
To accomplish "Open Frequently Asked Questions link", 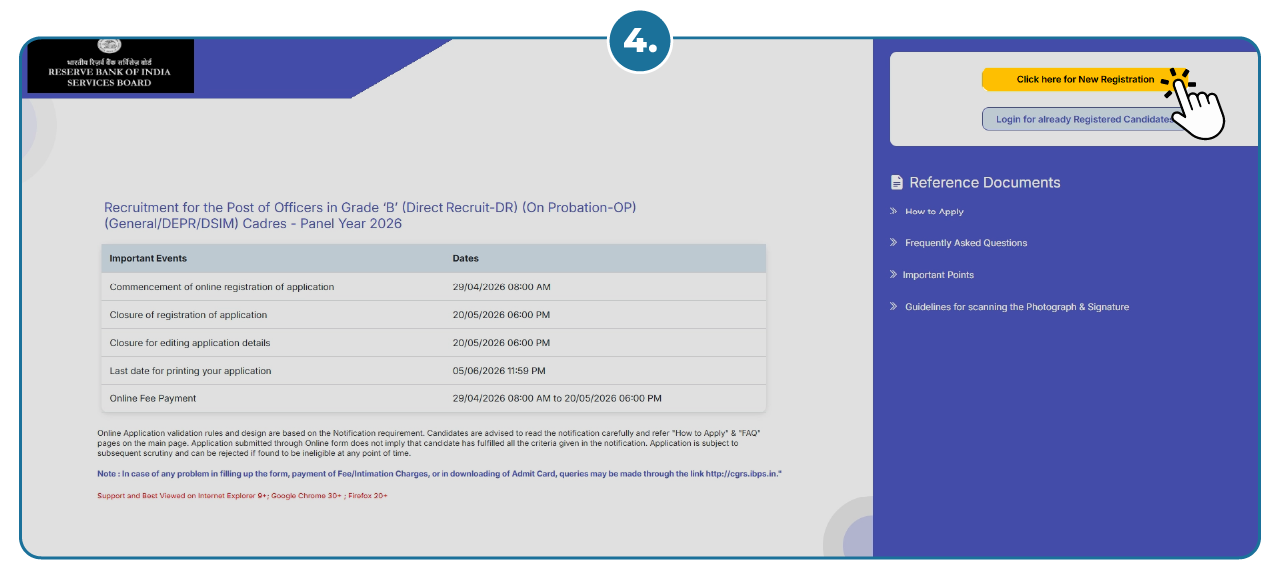I will pos(966,243).
